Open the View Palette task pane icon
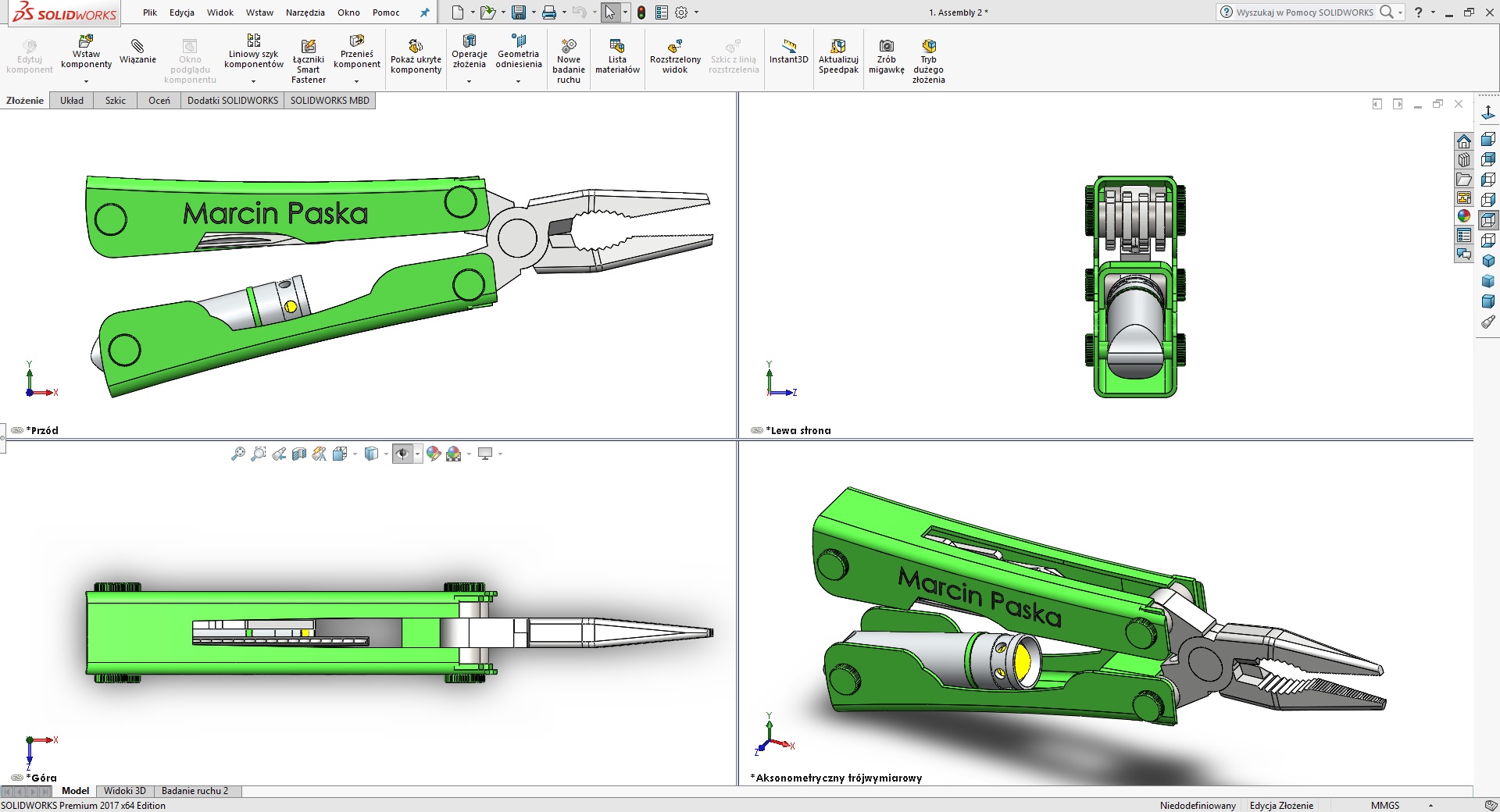This screenshot has width=1500, height=812. point(1464,198)
